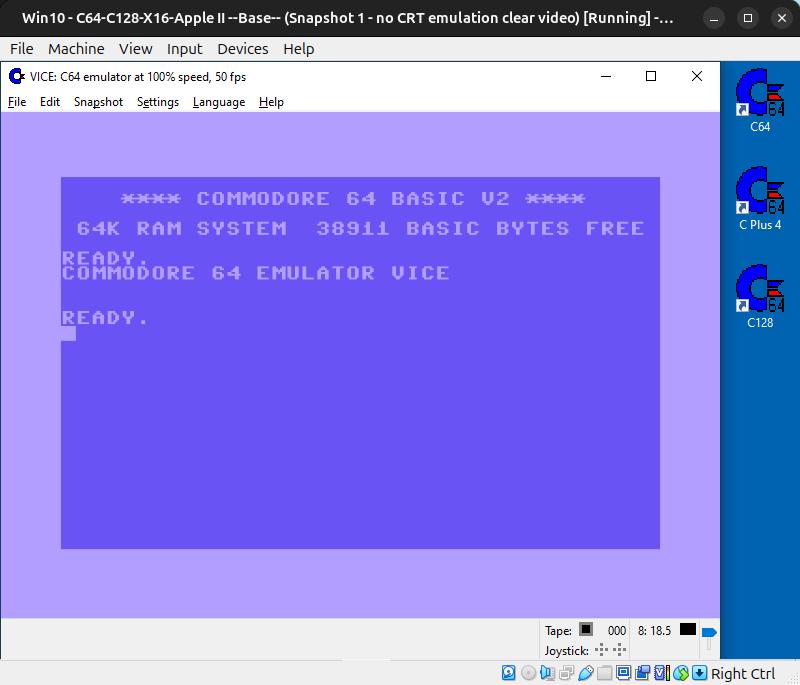Viewport: 800px width, 685px height.
Task: Open VICE Settings menu
Action: tap(158, 102)
